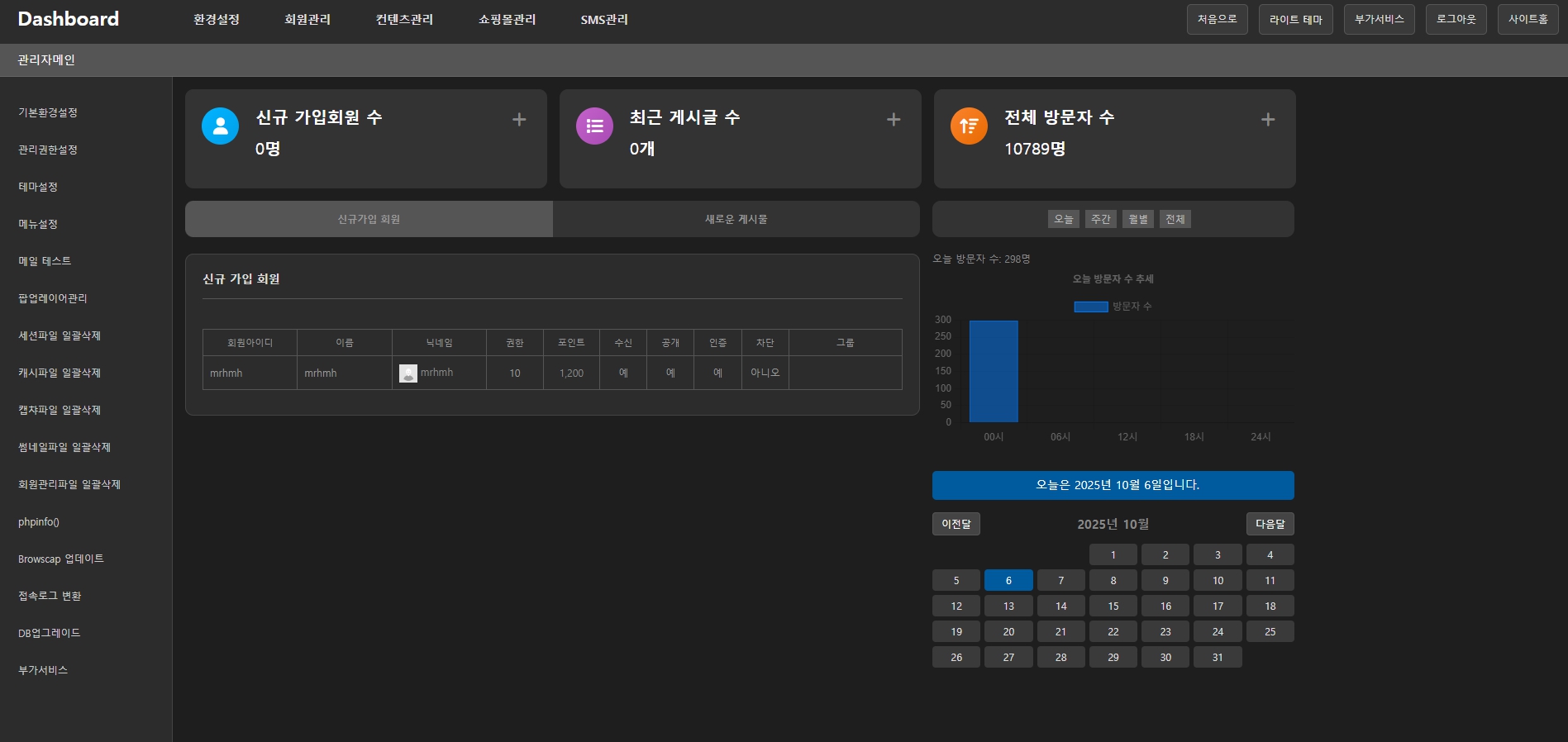Select October 15 on the calendar
Viewport: 1568px width, 742px height.
click(1113, 606)
